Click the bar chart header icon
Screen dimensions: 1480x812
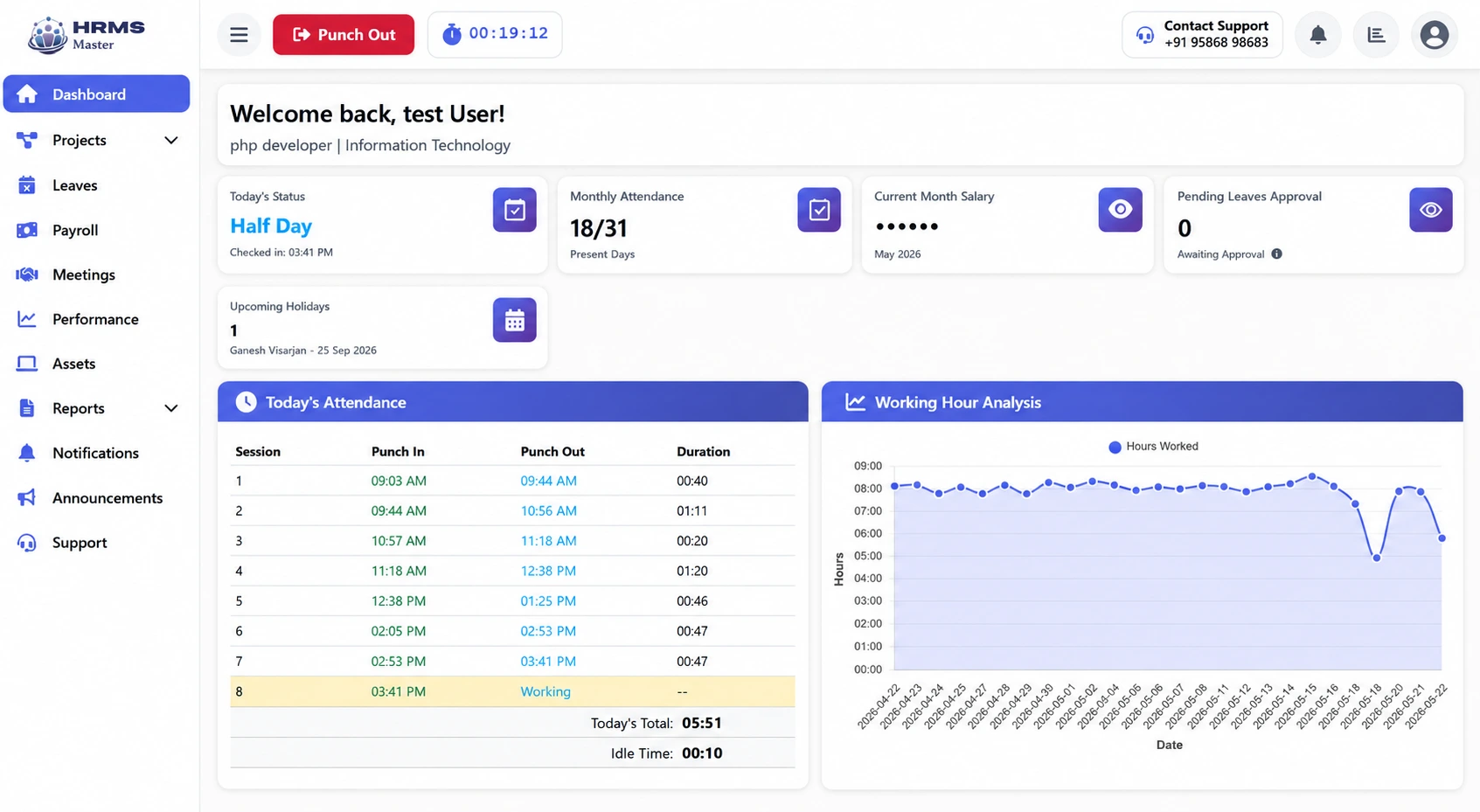(1376, 35)
